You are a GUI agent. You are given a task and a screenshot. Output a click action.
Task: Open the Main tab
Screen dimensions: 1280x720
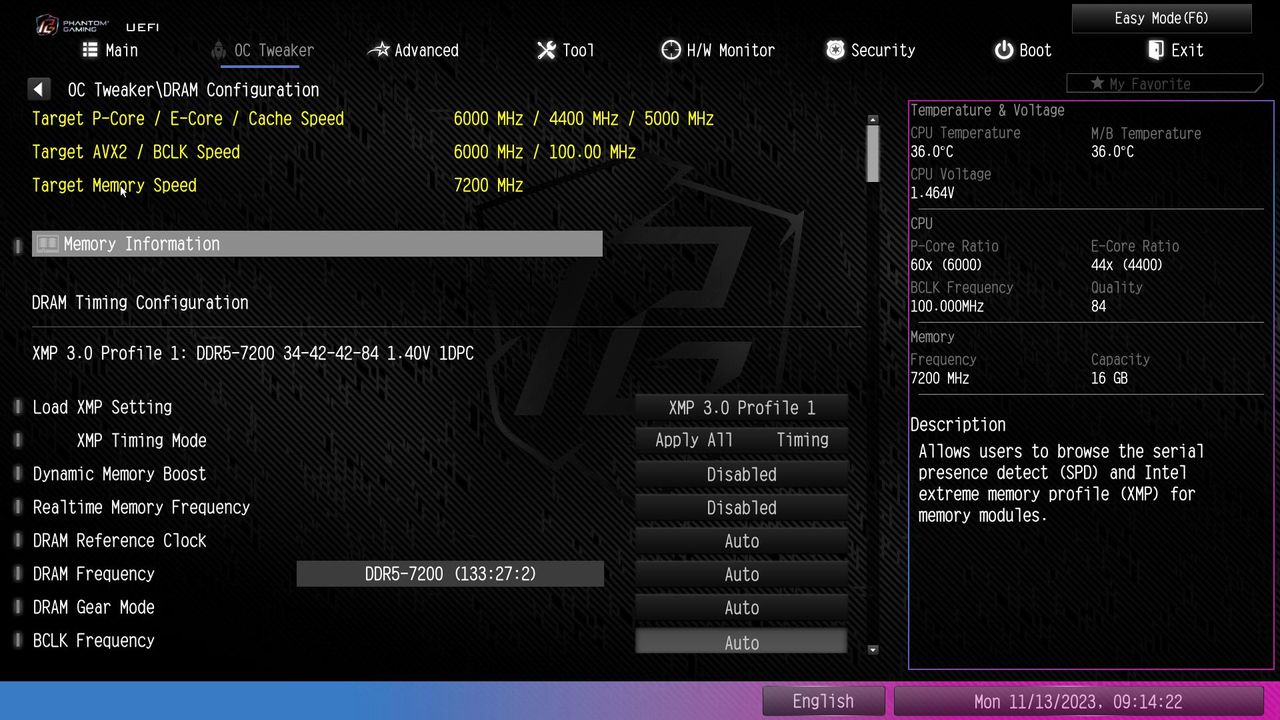click(x=110, y=50)
